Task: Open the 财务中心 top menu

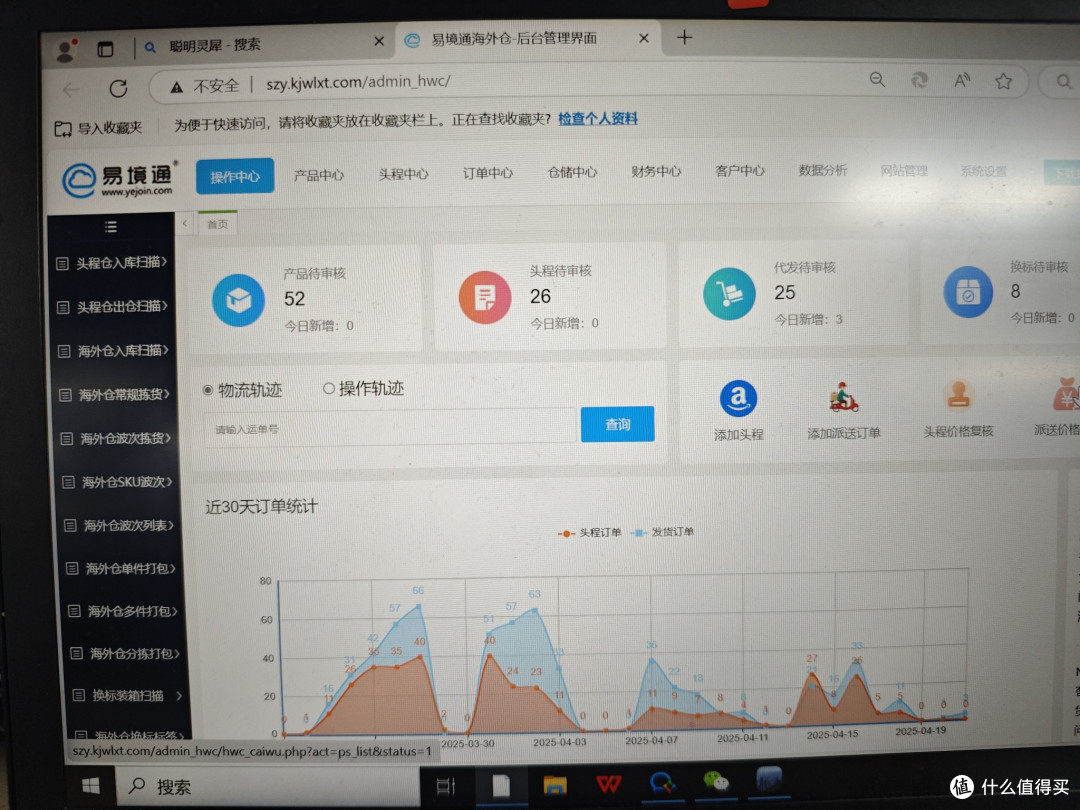Action: click(x=656, y=171)
